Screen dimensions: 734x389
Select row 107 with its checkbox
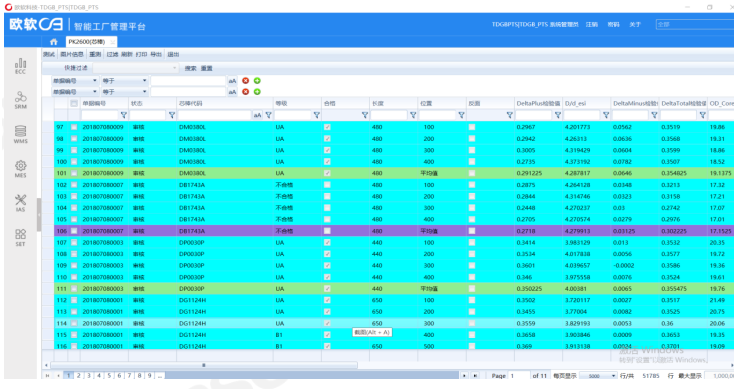[74, 242]
